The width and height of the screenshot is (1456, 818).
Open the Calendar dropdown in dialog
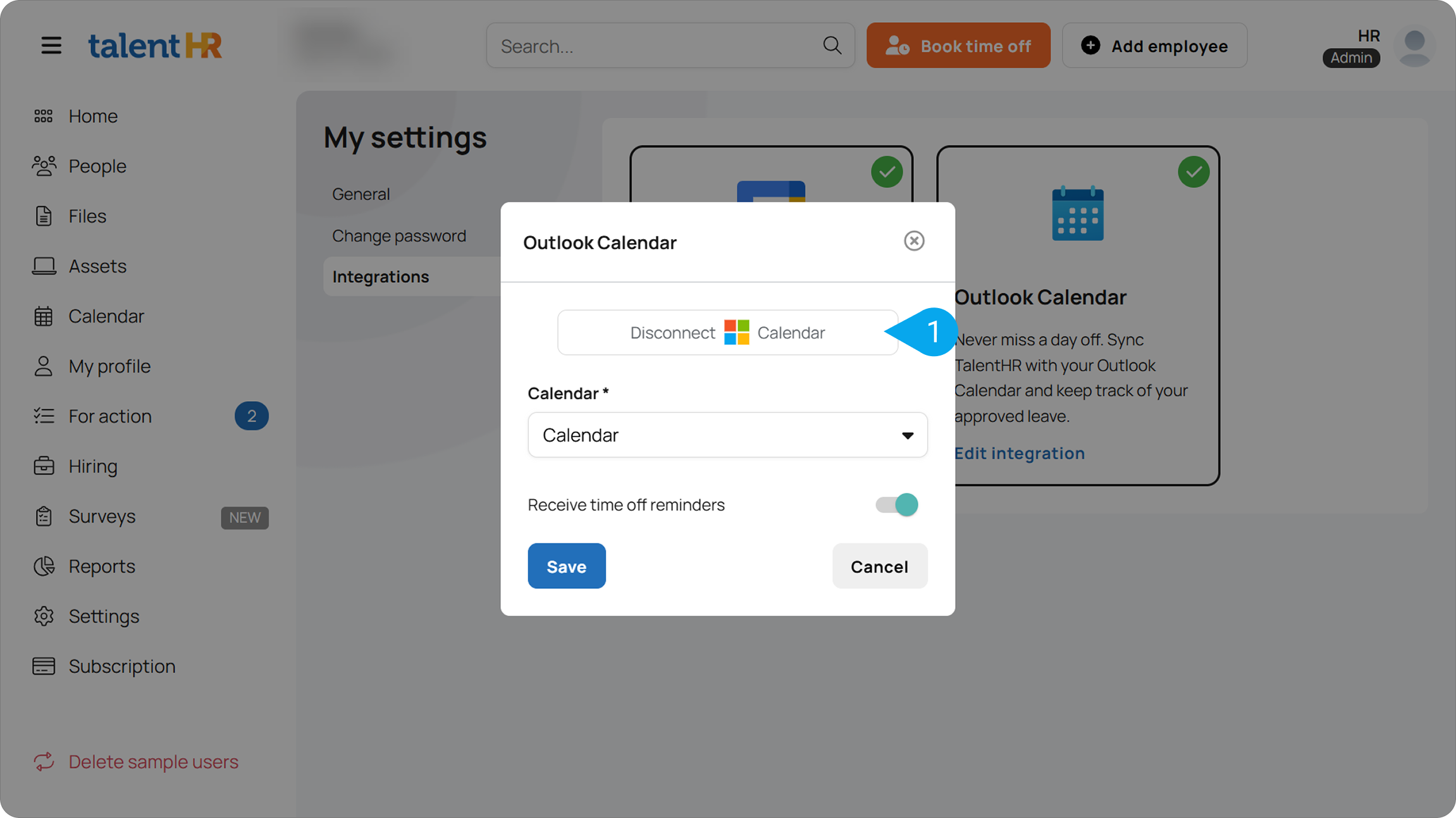pyautogui.click(x=727, y=435)
